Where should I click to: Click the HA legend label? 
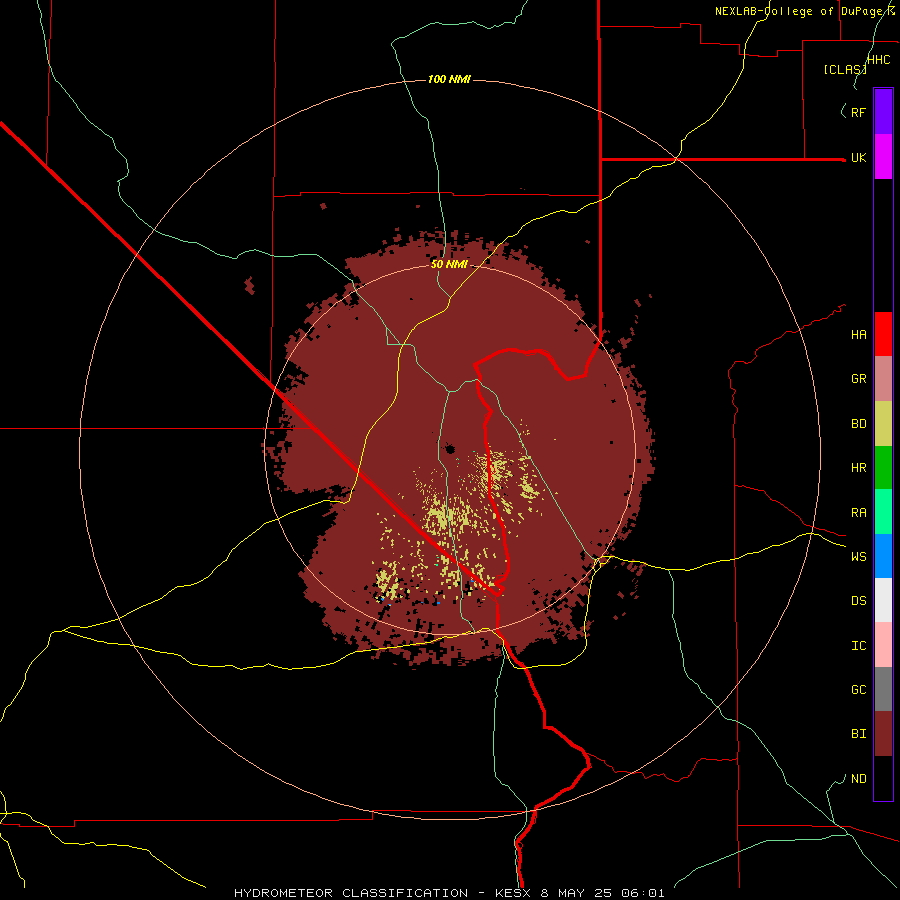(x=859, y=335)
